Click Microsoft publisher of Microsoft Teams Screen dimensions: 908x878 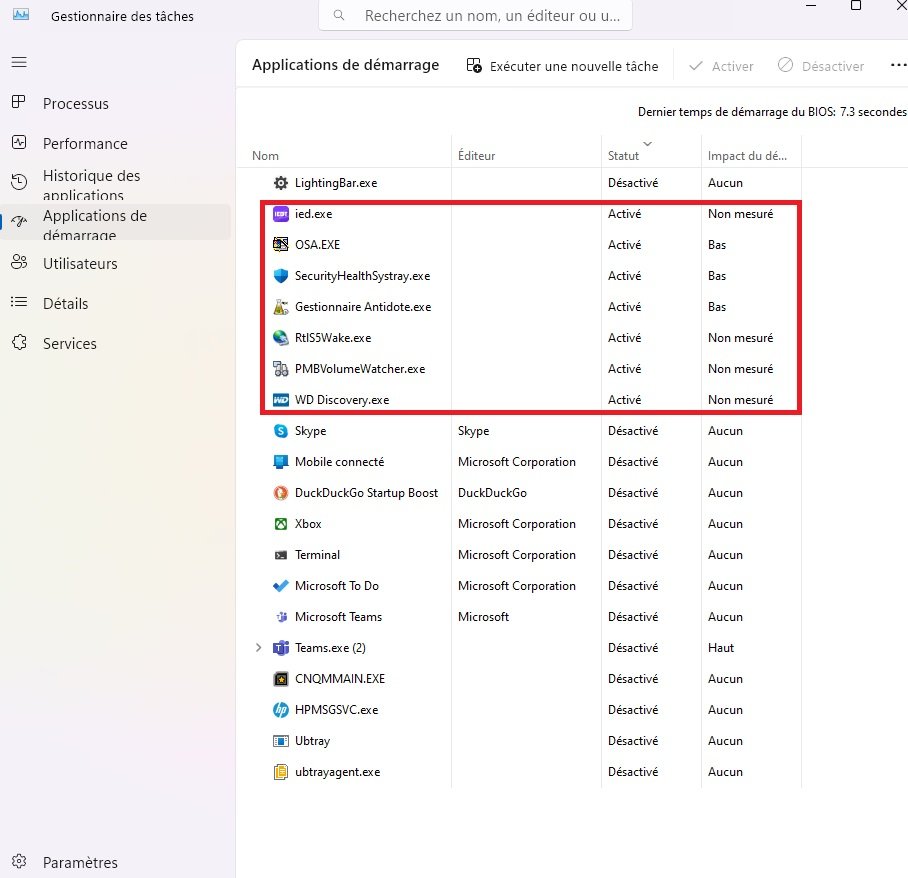[x=483, y=617]
